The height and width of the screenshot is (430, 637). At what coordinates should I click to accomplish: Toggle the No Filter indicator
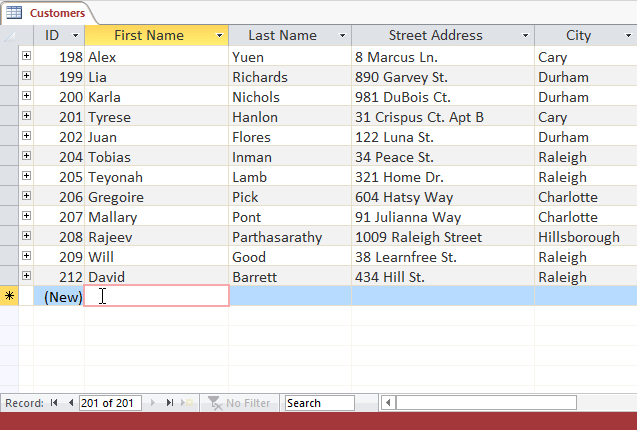pos(238,403)
